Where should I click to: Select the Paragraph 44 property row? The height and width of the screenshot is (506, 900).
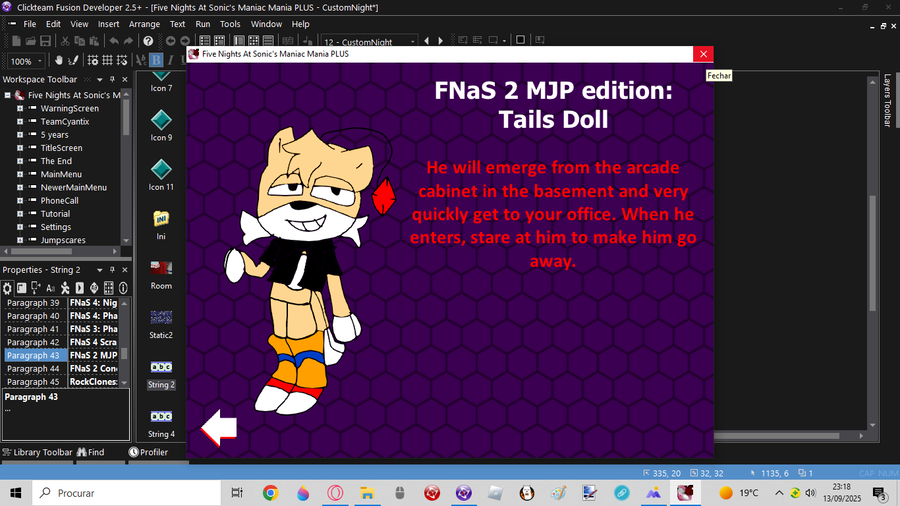point(61,369)
